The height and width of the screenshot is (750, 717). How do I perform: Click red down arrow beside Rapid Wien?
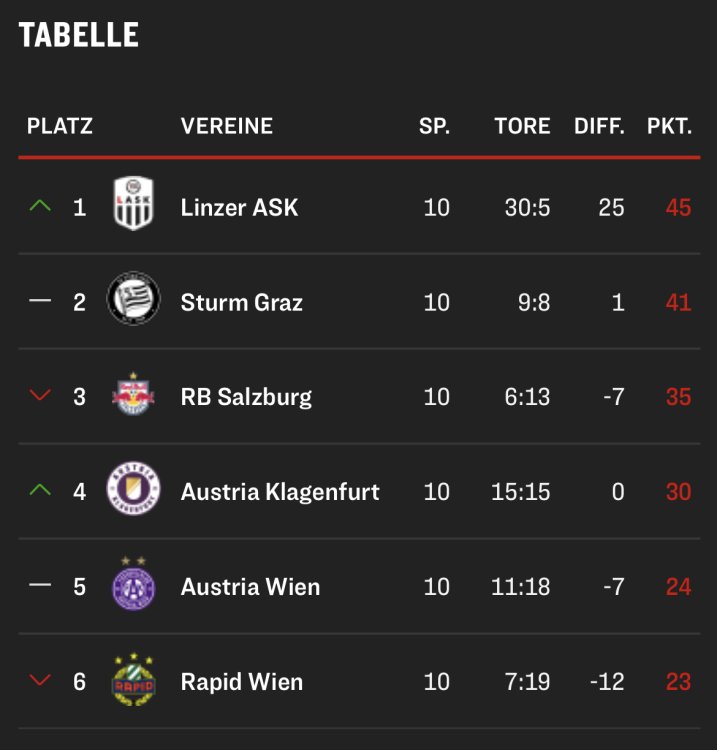40,681
